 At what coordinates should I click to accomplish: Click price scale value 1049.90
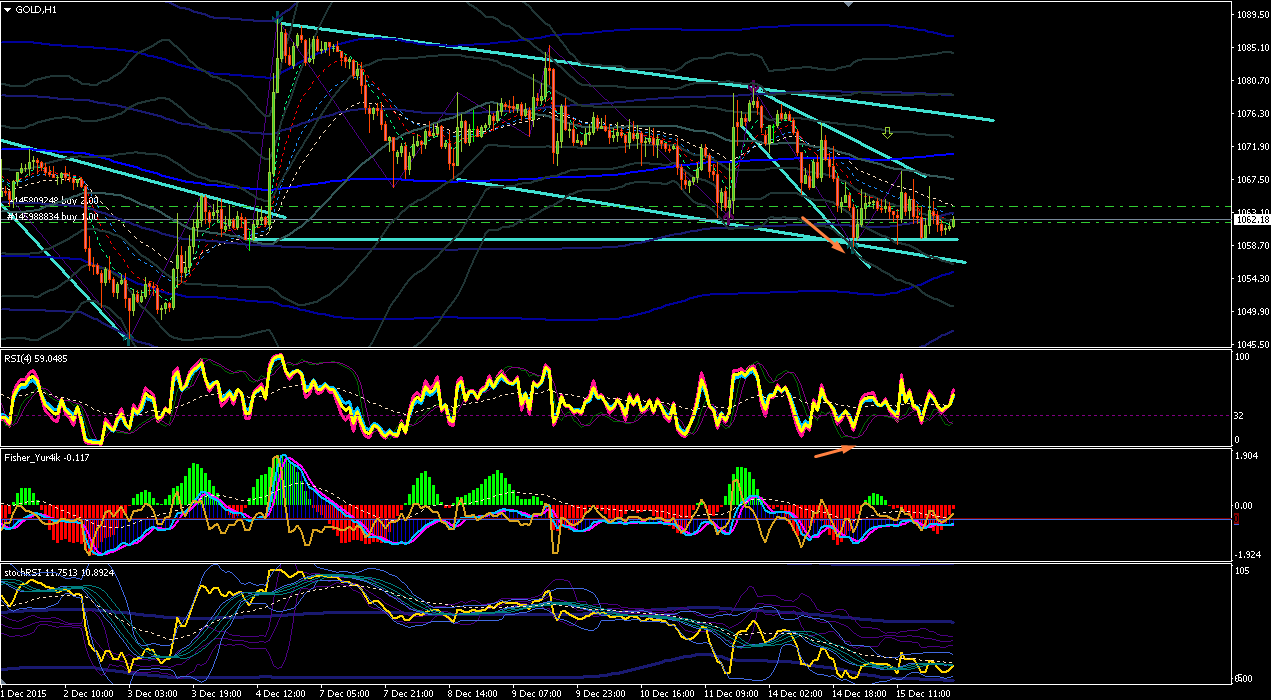click(x=1252, y=312)
